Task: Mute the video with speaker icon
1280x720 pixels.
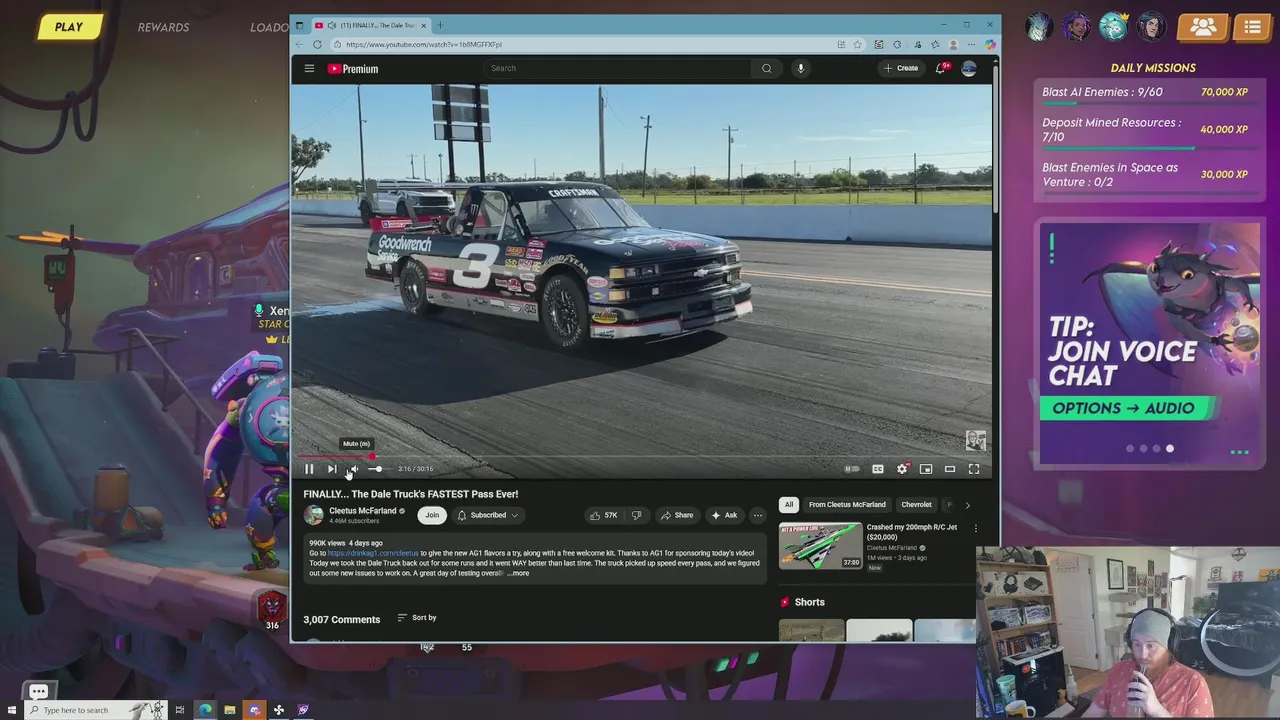Action: click(x=353, y=469)
